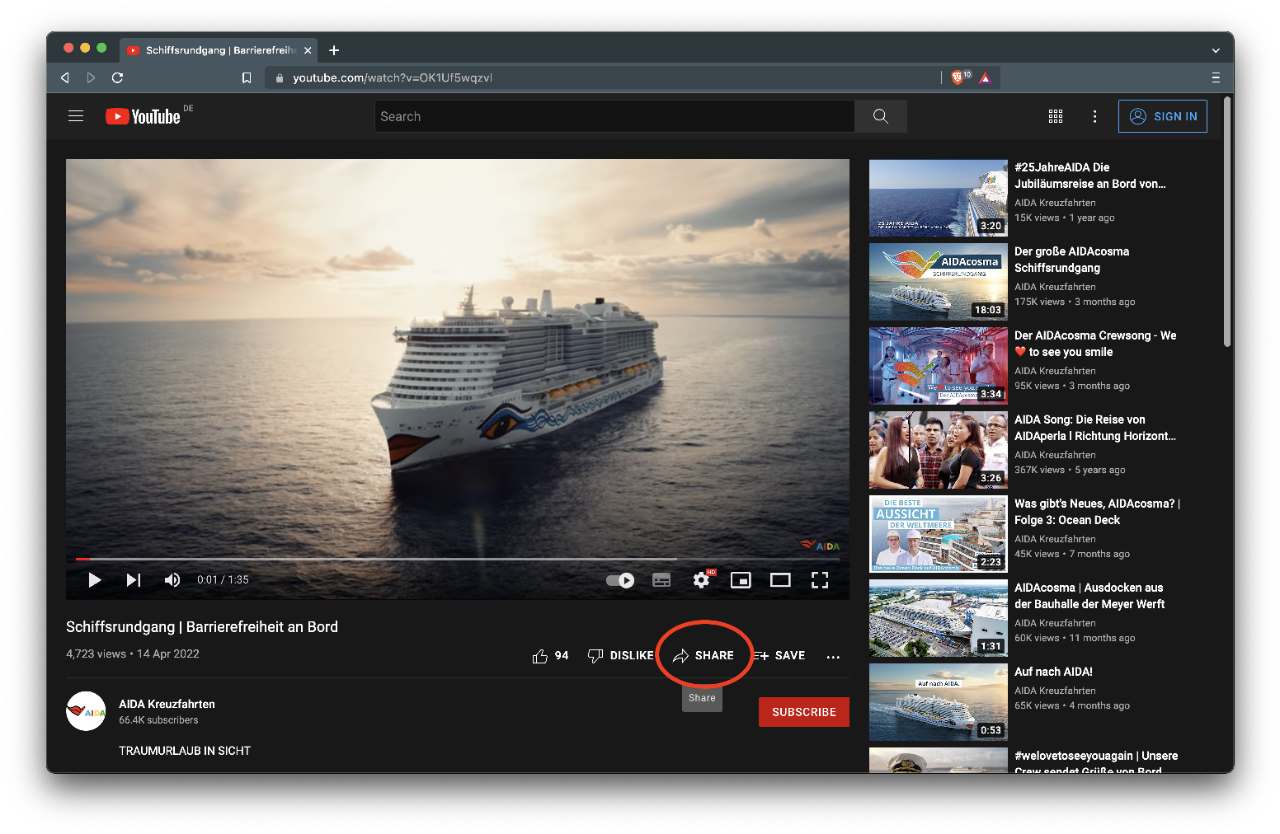Screen dimensions: 1280x834
Task: Dislike the video
Action: tap(620, 655)
